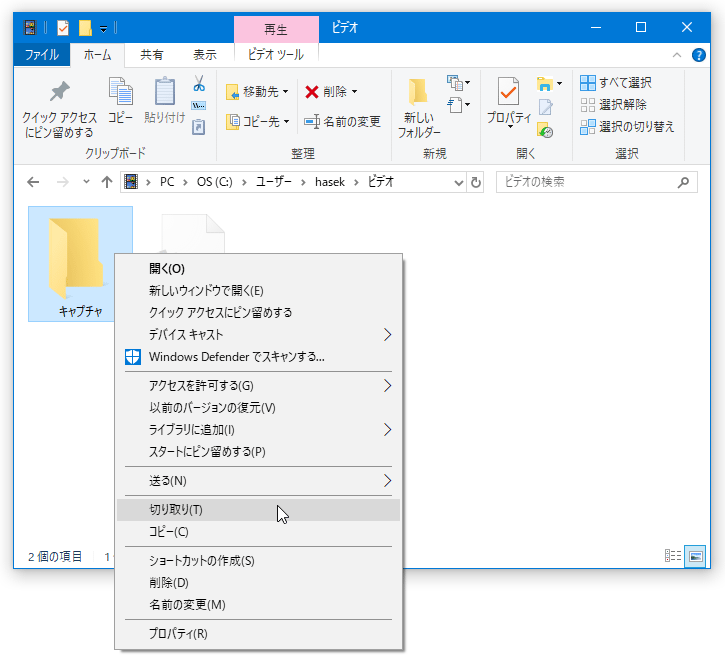725x664 pixels.
Task: Open the New item dropdown in ribbon
Action: pos(459,83)
